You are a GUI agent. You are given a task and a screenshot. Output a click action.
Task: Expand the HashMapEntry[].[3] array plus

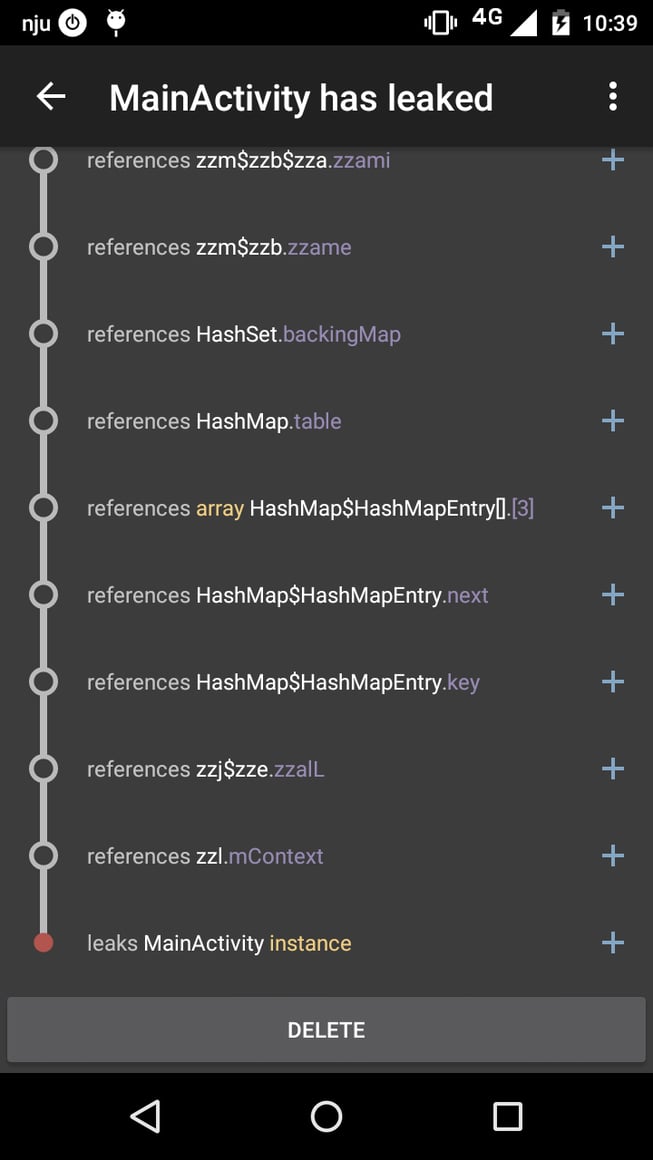pos(612,508)
